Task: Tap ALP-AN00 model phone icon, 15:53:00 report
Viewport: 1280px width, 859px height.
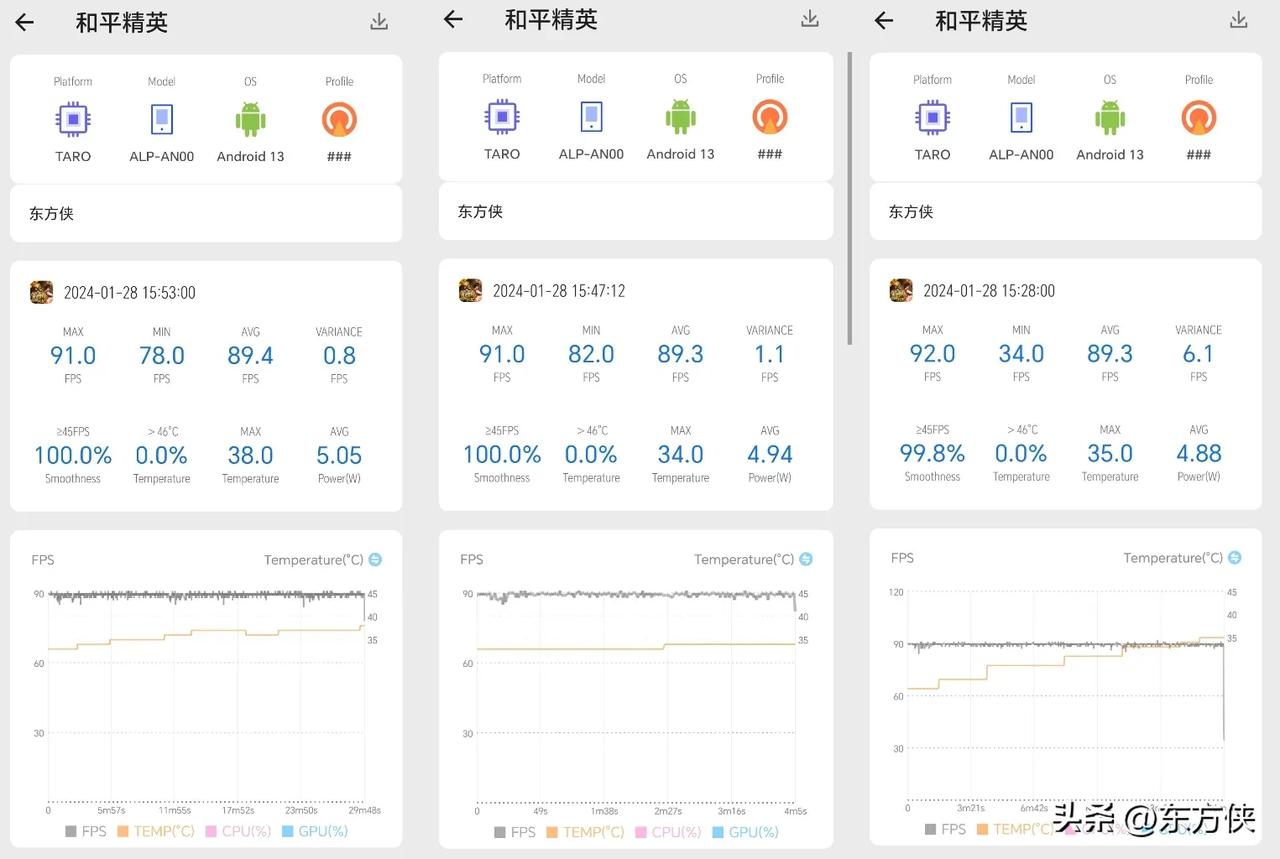Action: [162, 120]
